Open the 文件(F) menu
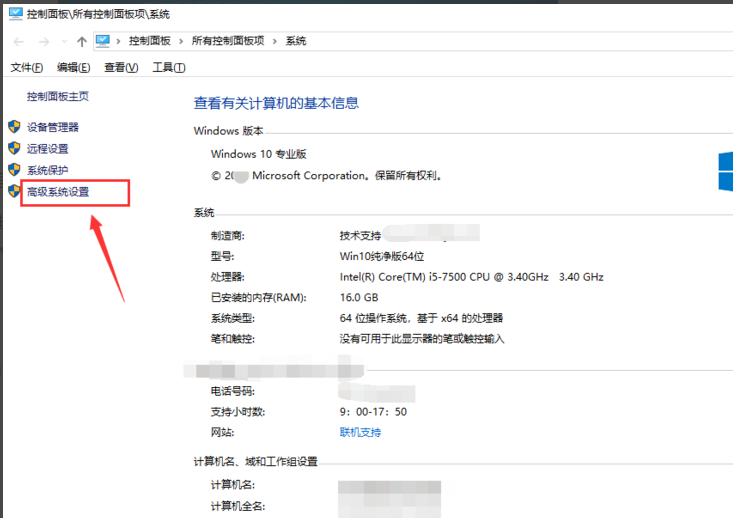The image size is (733, 518). coord(27,68)
